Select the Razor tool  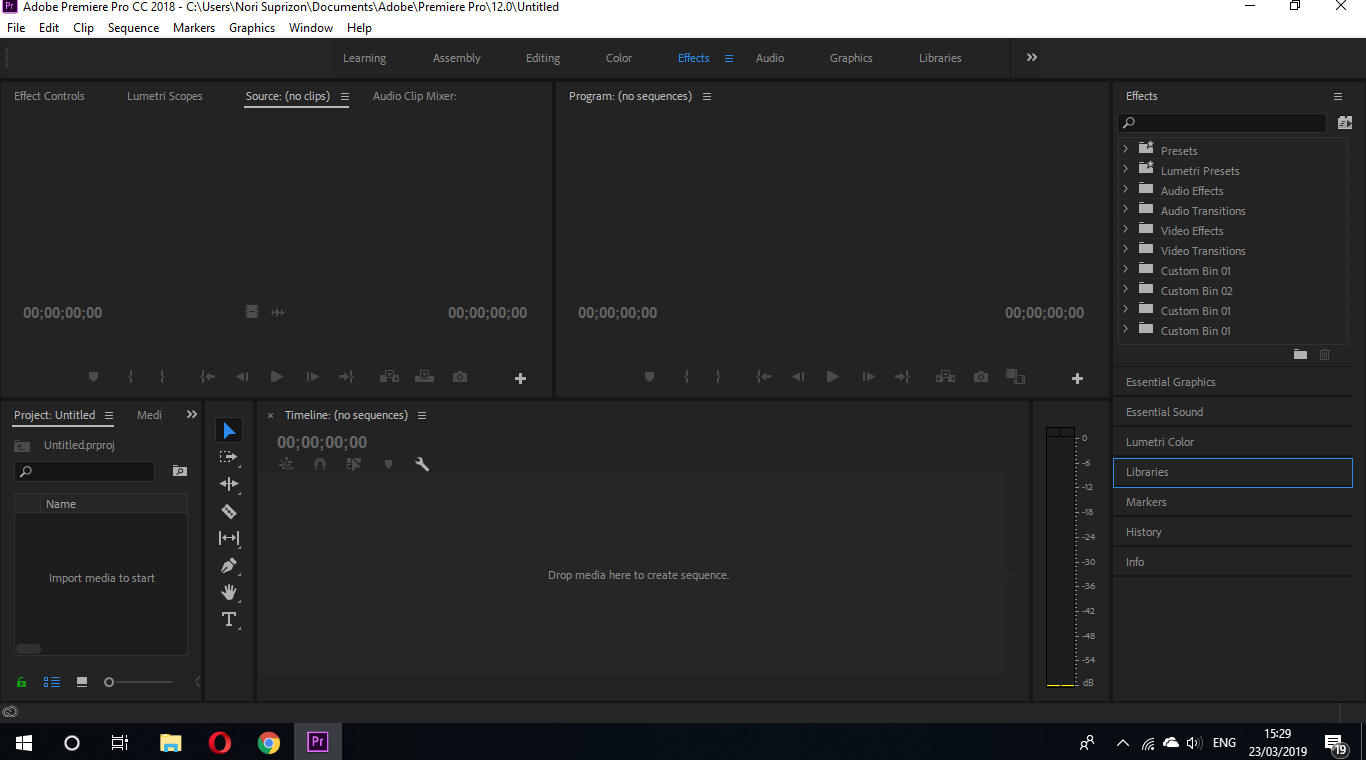(229, 511)
